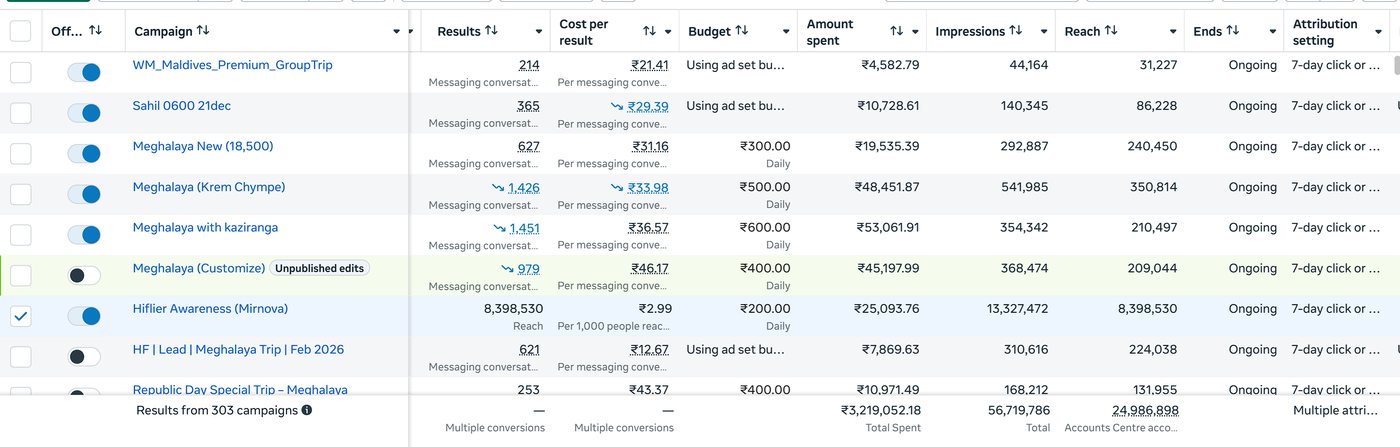
Task: Open Meghalaya (Krem Chympe) campaign link
Action: coord(208,187)
